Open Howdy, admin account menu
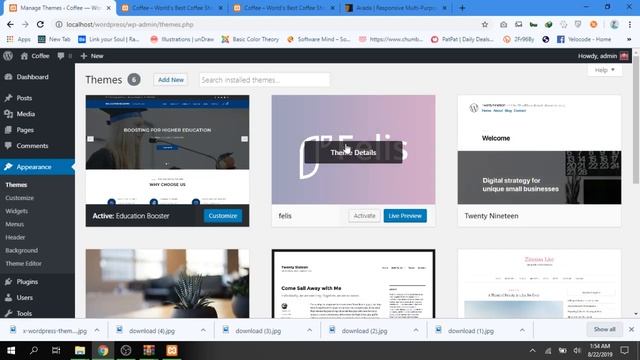 603,56
